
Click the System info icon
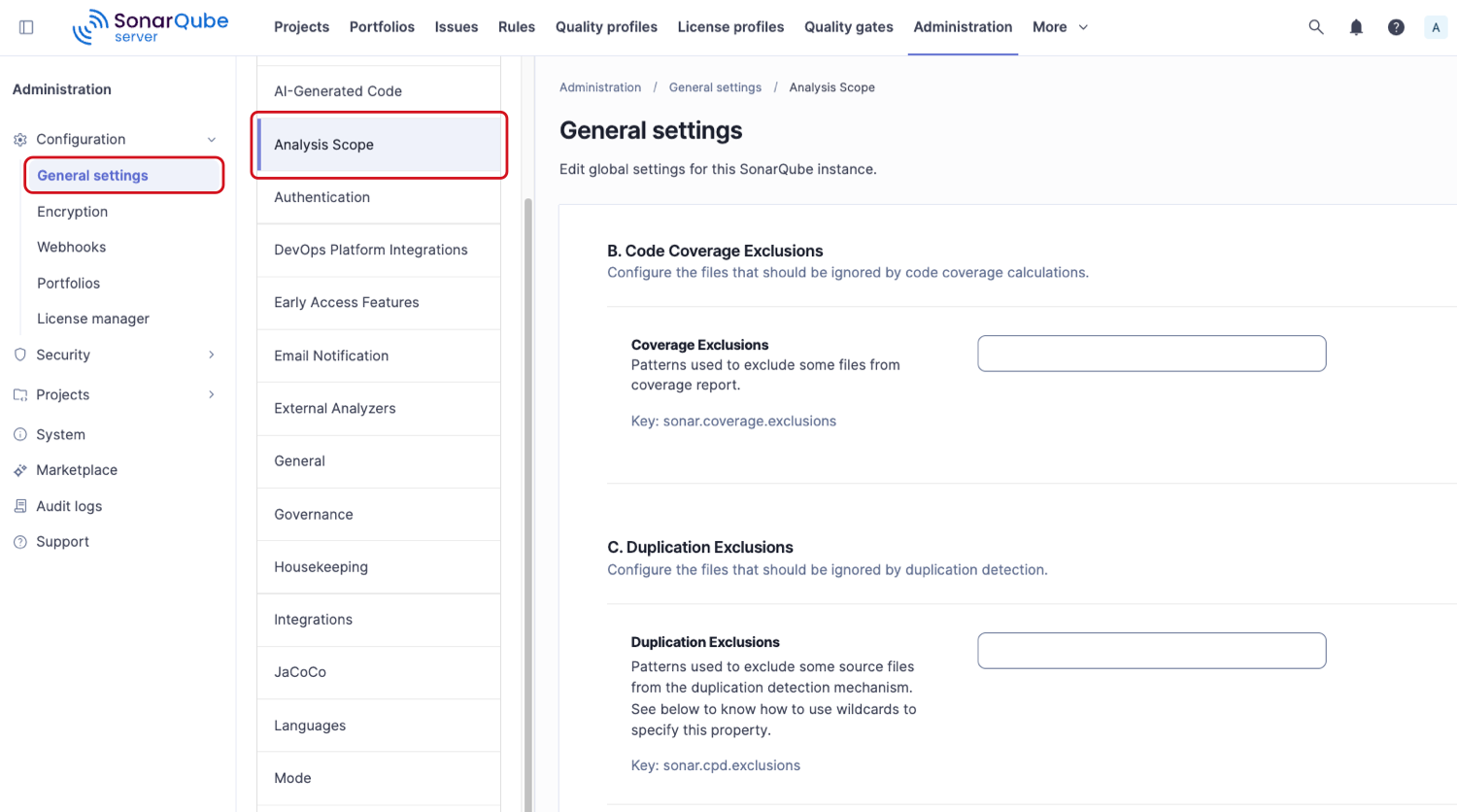pyautogui.click(x=20, y=434)
